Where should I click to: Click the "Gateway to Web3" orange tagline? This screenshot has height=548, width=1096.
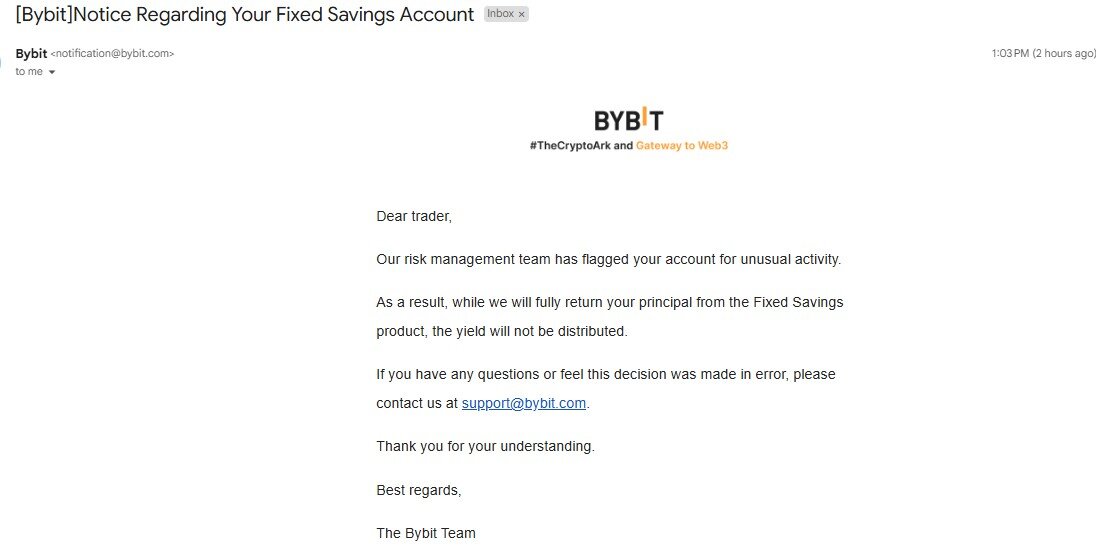pyautogui.click(x=682, y=146)
